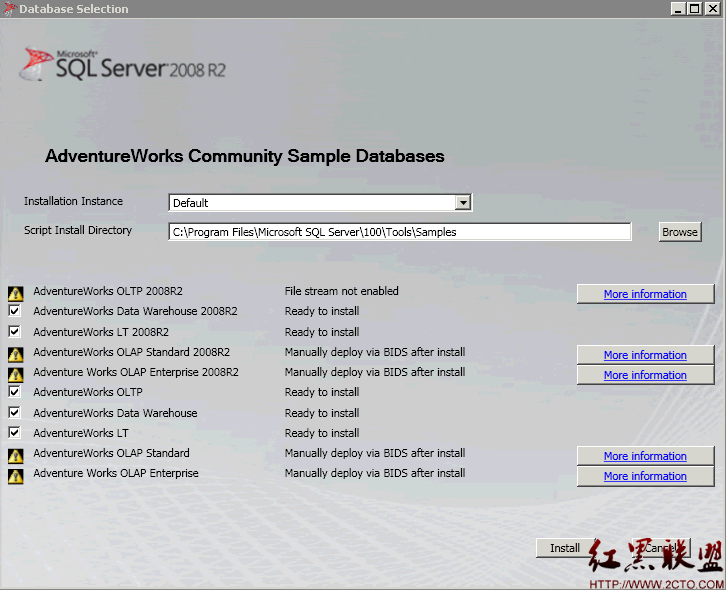The image size is (726, 590).
Task: Click 'AdventureWorks LT 2008R2' label
Action: click(x=101, y=332)
